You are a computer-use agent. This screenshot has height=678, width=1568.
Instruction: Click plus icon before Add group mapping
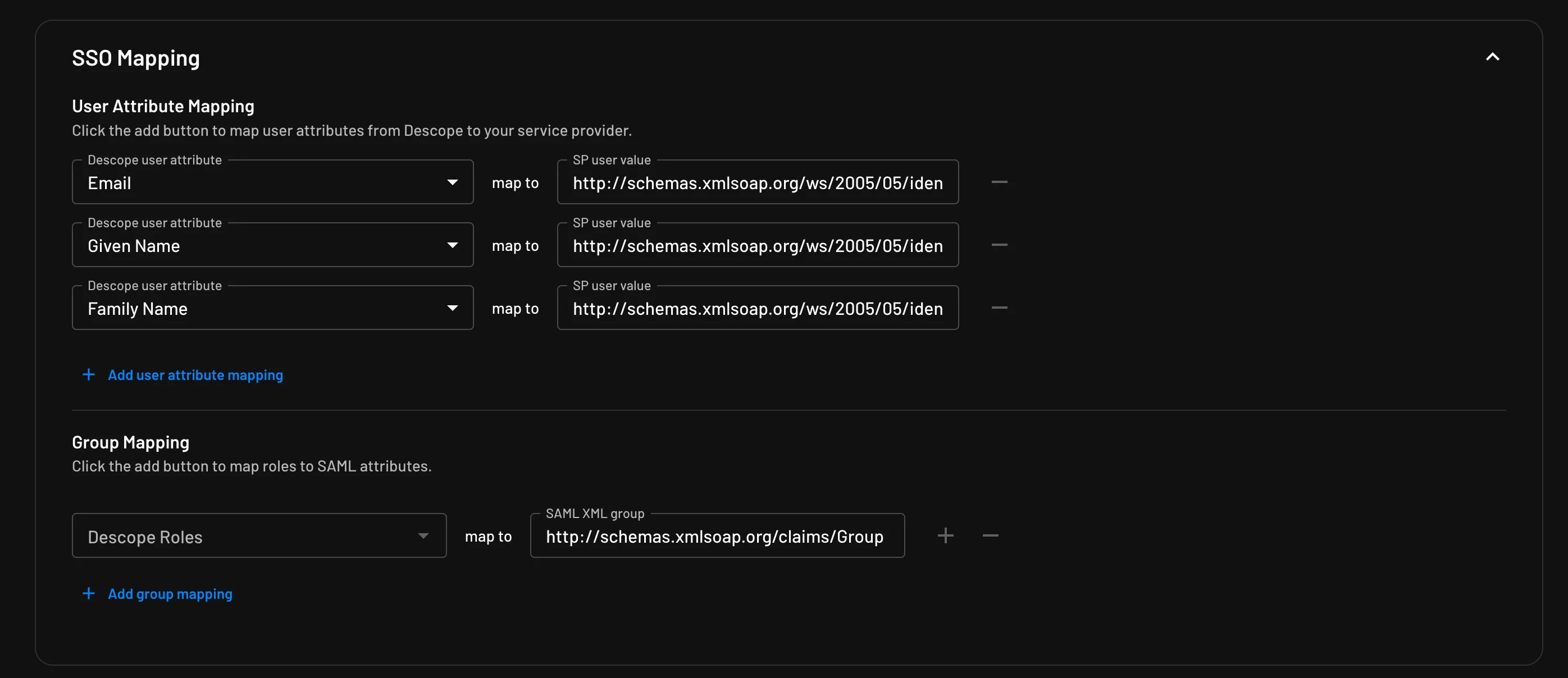(x=89, y=593)
